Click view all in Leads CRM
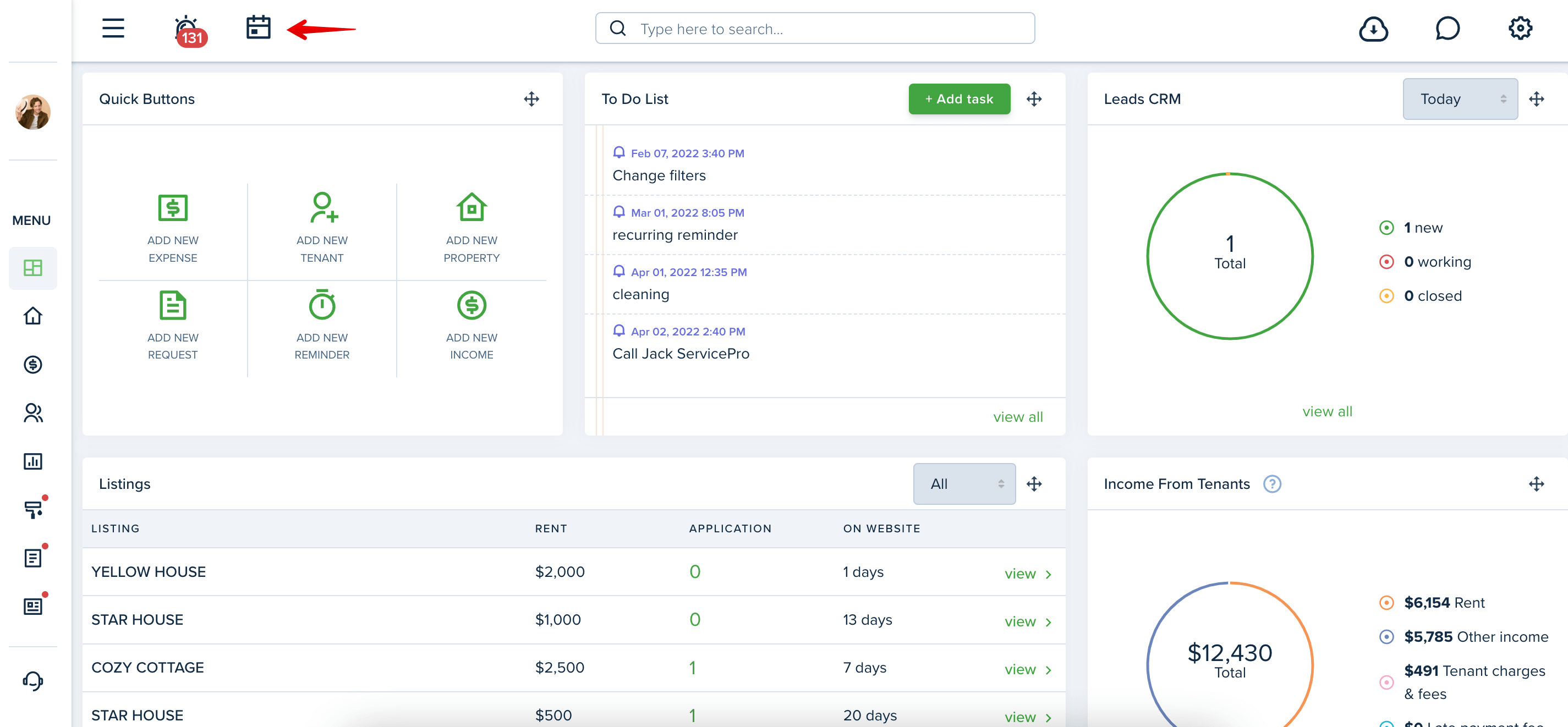1568x727 pixels. (1327, 412)
